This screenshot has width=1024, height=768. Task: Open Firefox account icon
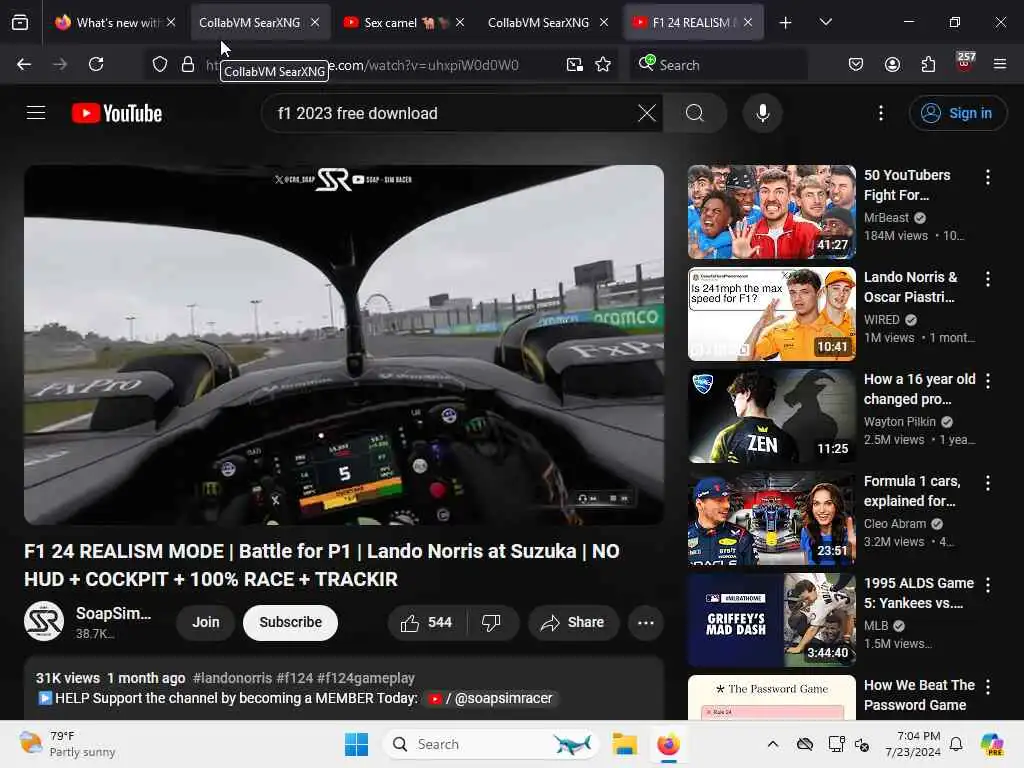tap(892, 64)
